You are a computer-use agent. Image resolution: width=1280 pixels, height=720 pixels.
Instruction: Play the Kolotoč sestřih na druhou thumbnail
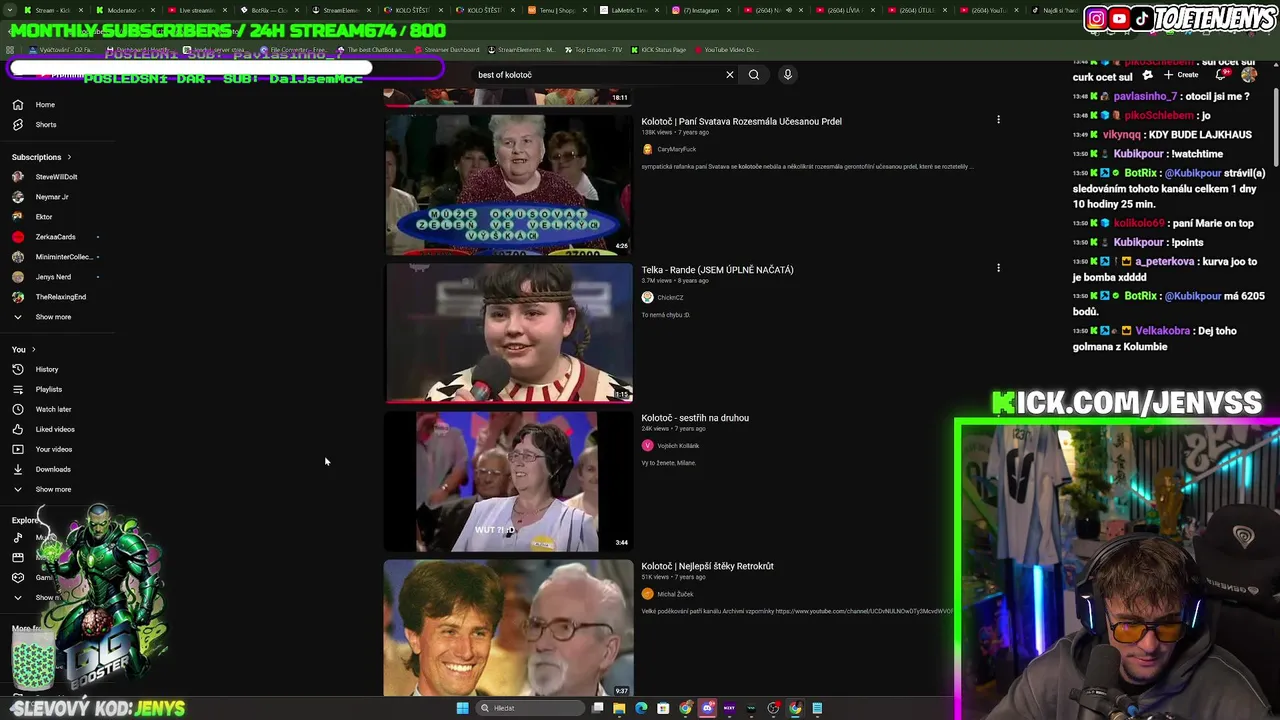coord(509,481)
